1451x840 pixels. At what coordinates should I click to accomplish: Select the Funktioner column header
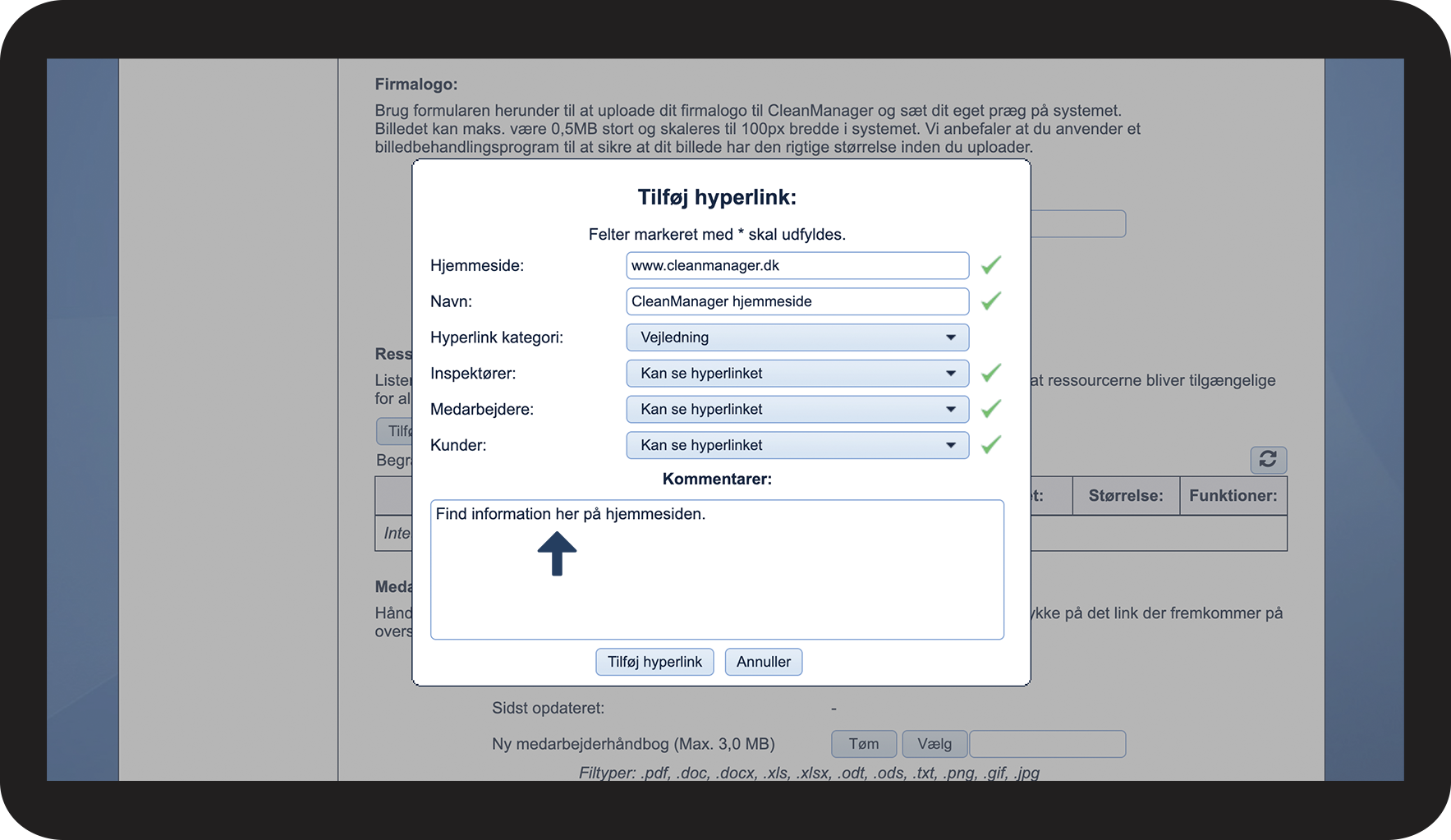pos(1233,496)
